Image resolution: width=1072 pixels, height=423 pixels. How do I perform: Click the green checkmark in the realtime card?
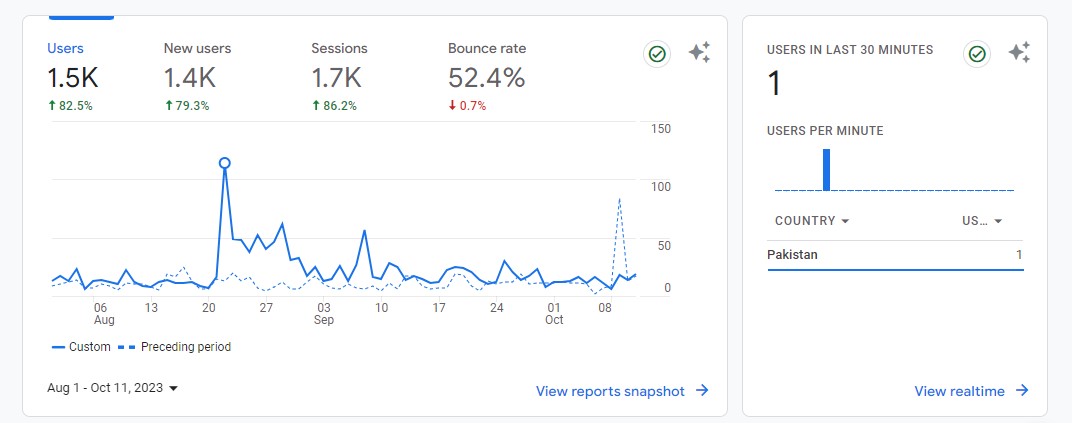click(977, 54)
